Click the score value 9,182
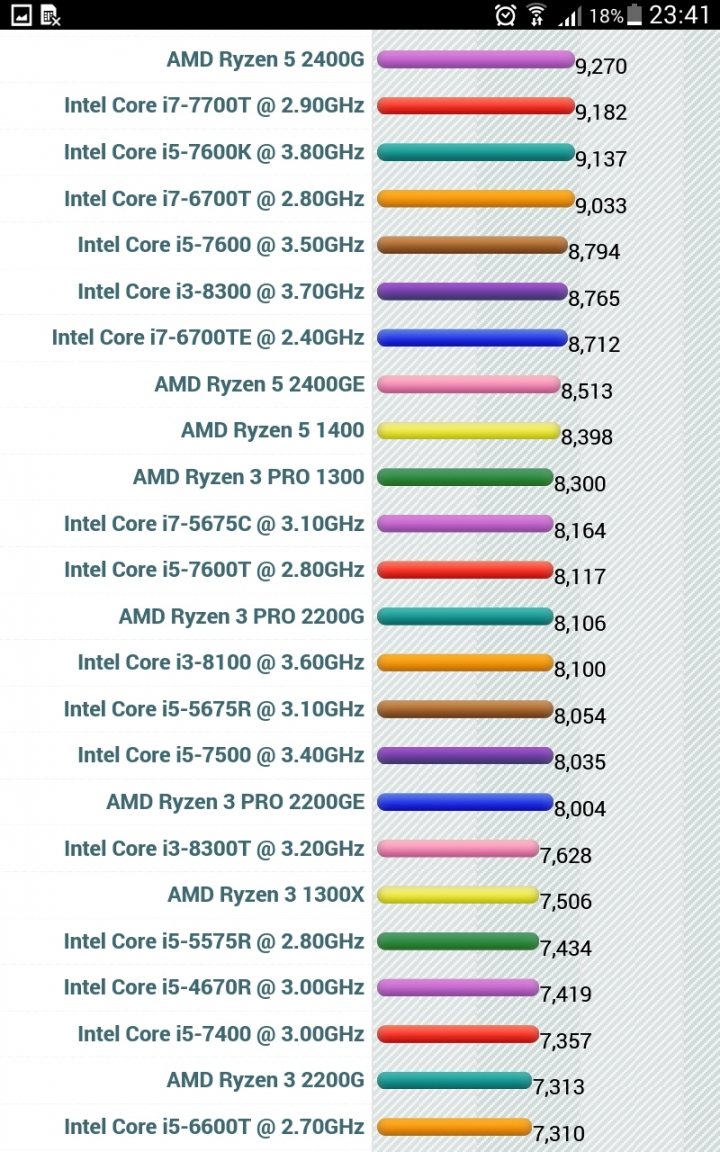 [x=601, y=112]
